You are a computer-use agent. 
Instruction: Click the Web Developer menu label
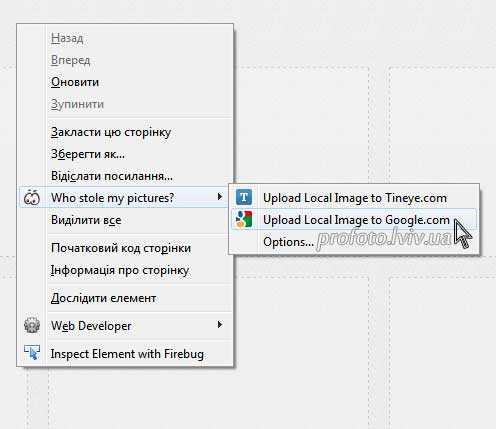point(91,326)
